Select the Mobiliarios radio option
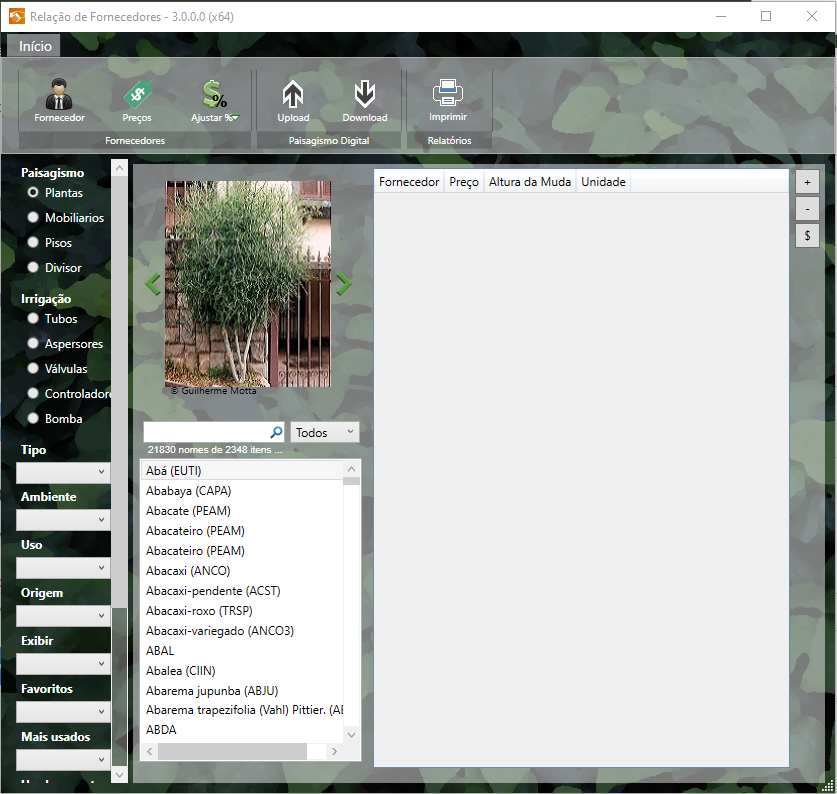Screen dimensions: 837x794 [x=34, y=217]
